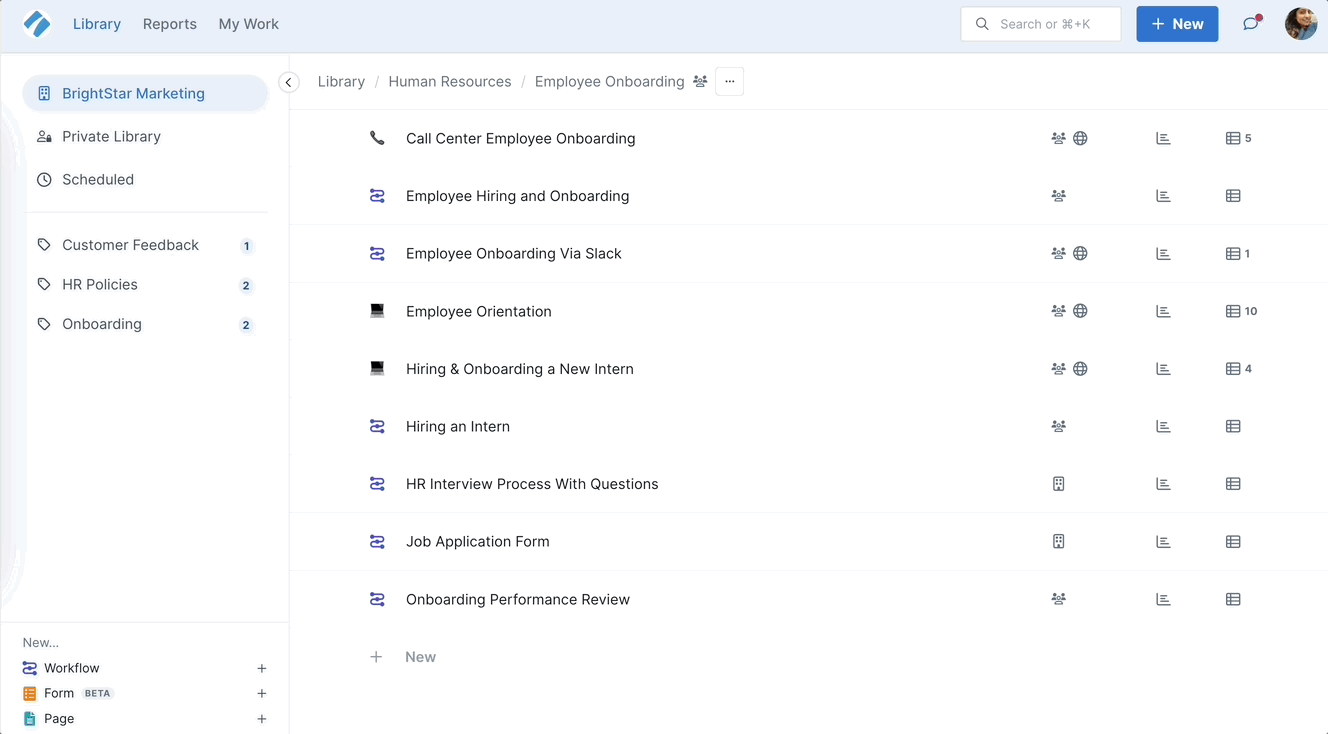Click laptop icon of Hiring & Onboarding a New Intern
The image size is (1328, 734).
click(x=377, y=369)
